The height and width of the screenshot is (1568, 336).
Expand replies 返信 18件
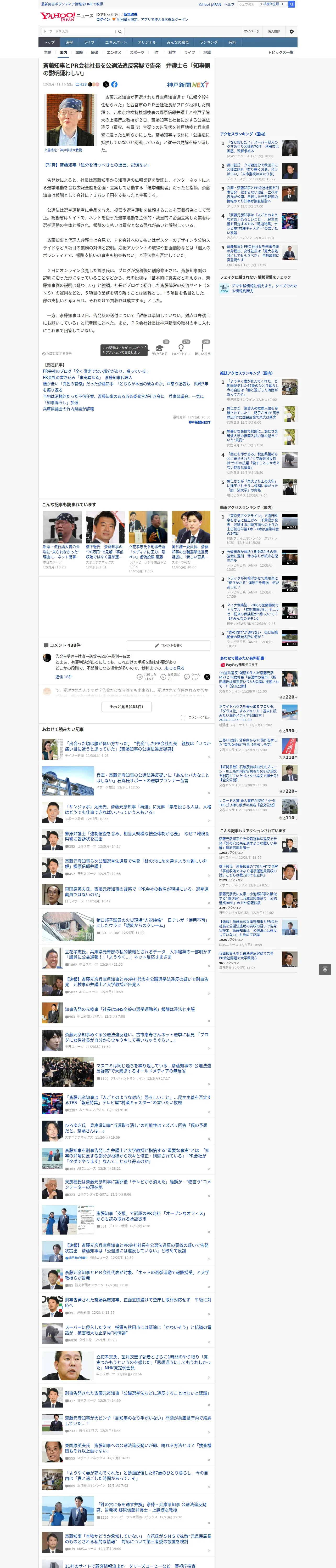click(64, 677)
